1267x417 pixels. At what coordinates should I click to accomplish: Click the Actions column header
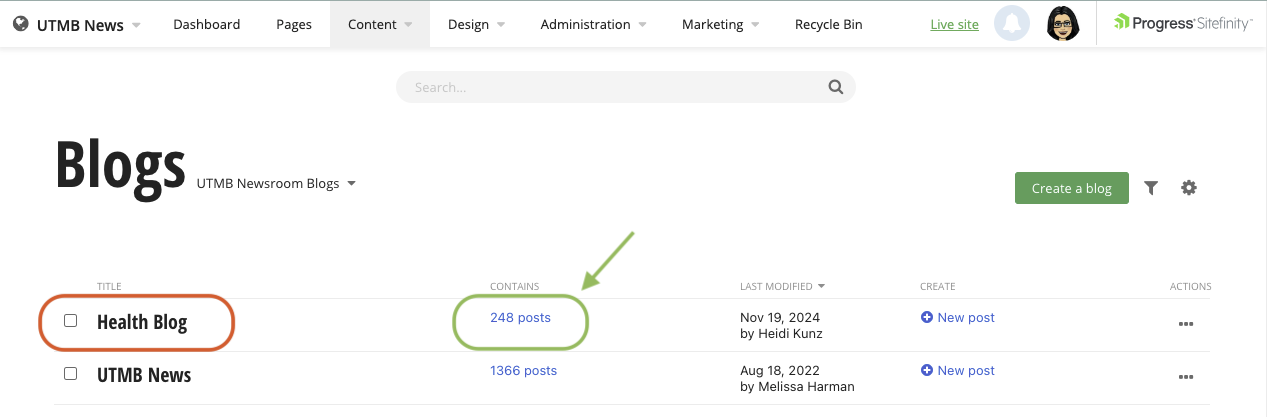pos(1191,287)
